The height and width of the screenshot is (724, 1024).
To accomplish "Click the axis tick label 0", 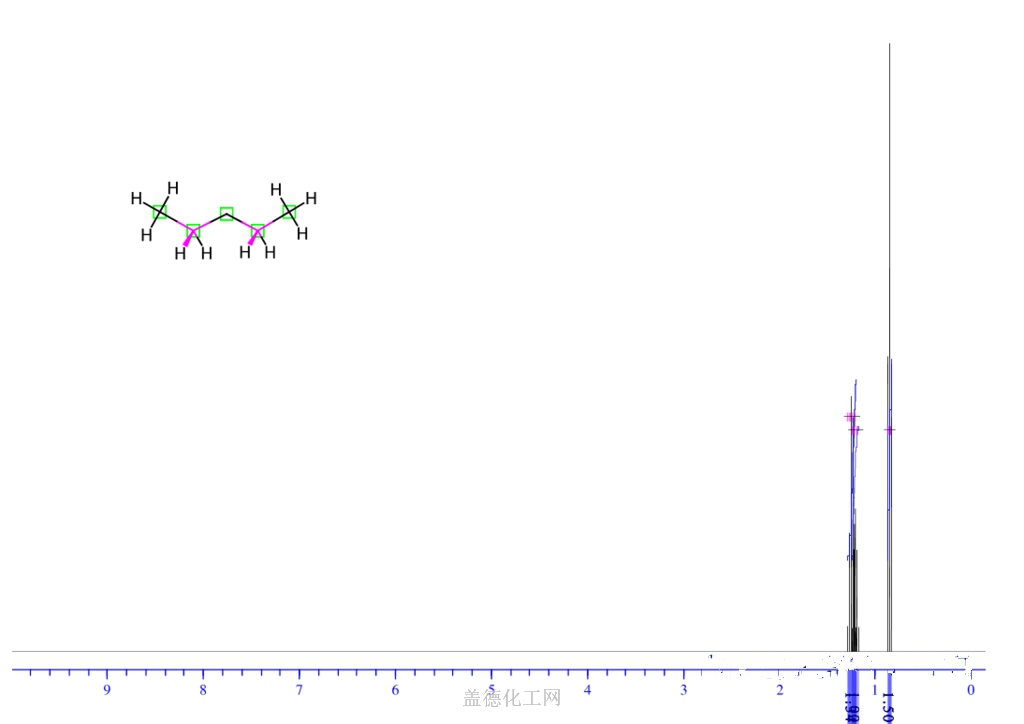I will click(x=970, y=691).
